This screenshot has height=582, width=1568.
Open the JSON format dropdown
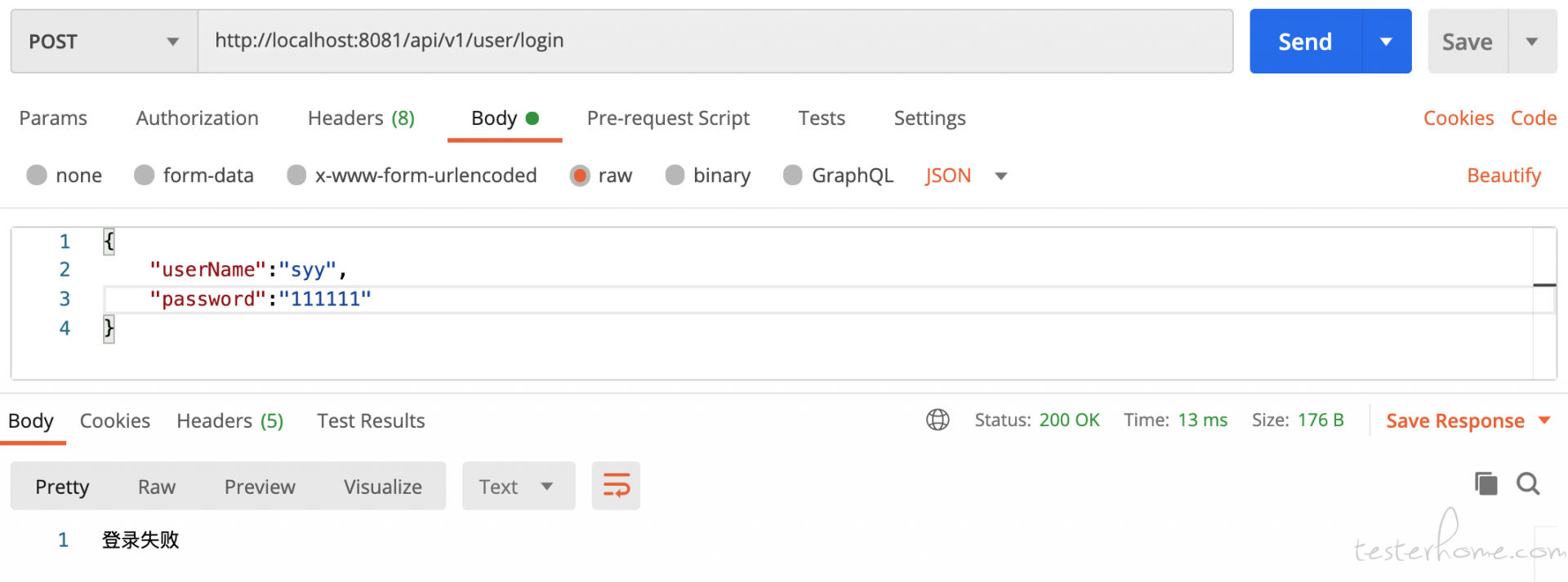966,175
